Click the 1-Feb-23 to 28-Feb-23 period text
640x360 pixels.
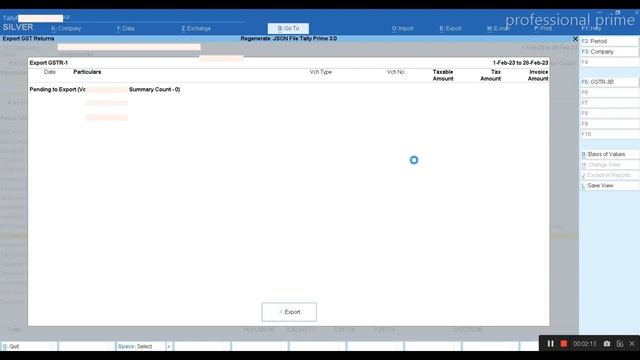coord(520,63)
